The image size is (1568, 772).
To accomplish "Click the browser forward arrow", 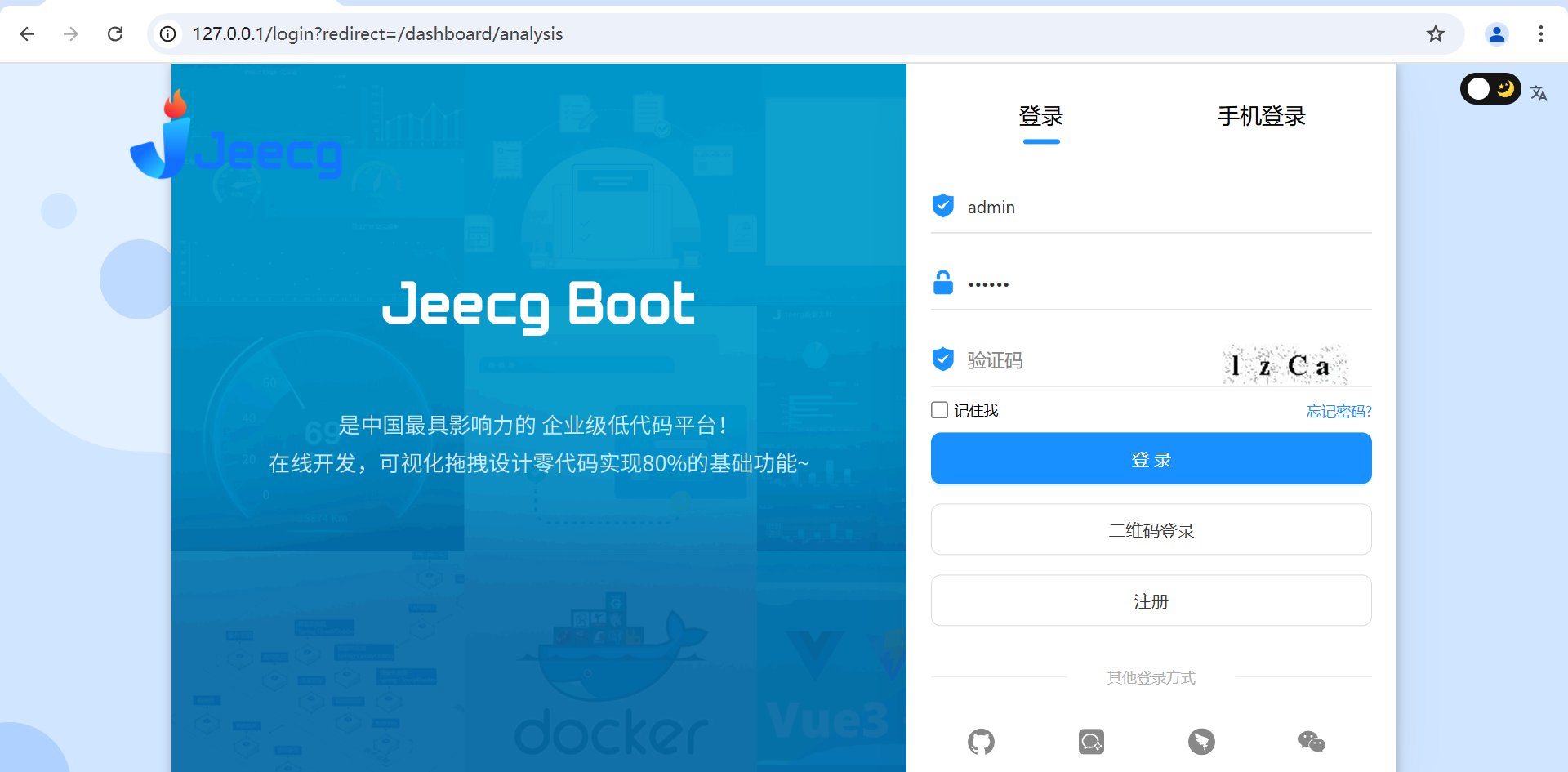I will click(71, 33).
